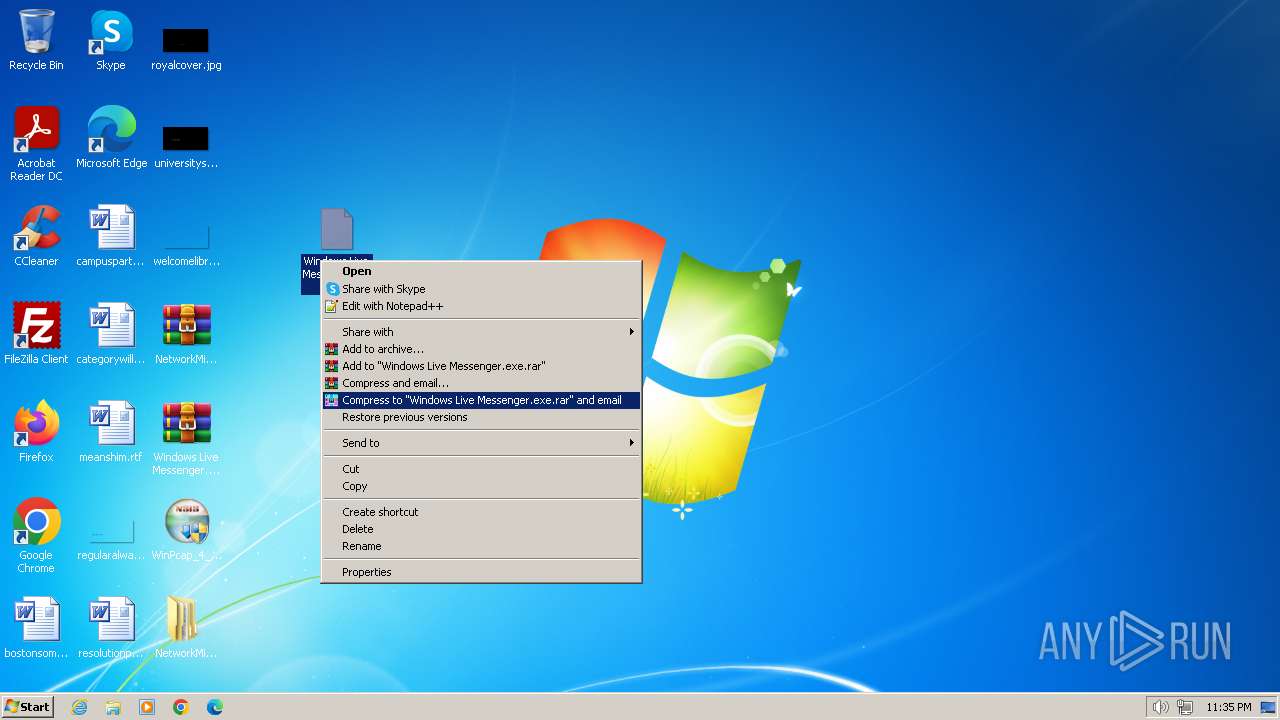Select the WinPcap installer icon
Screen dimensions: 1280x720
[186, 530]
